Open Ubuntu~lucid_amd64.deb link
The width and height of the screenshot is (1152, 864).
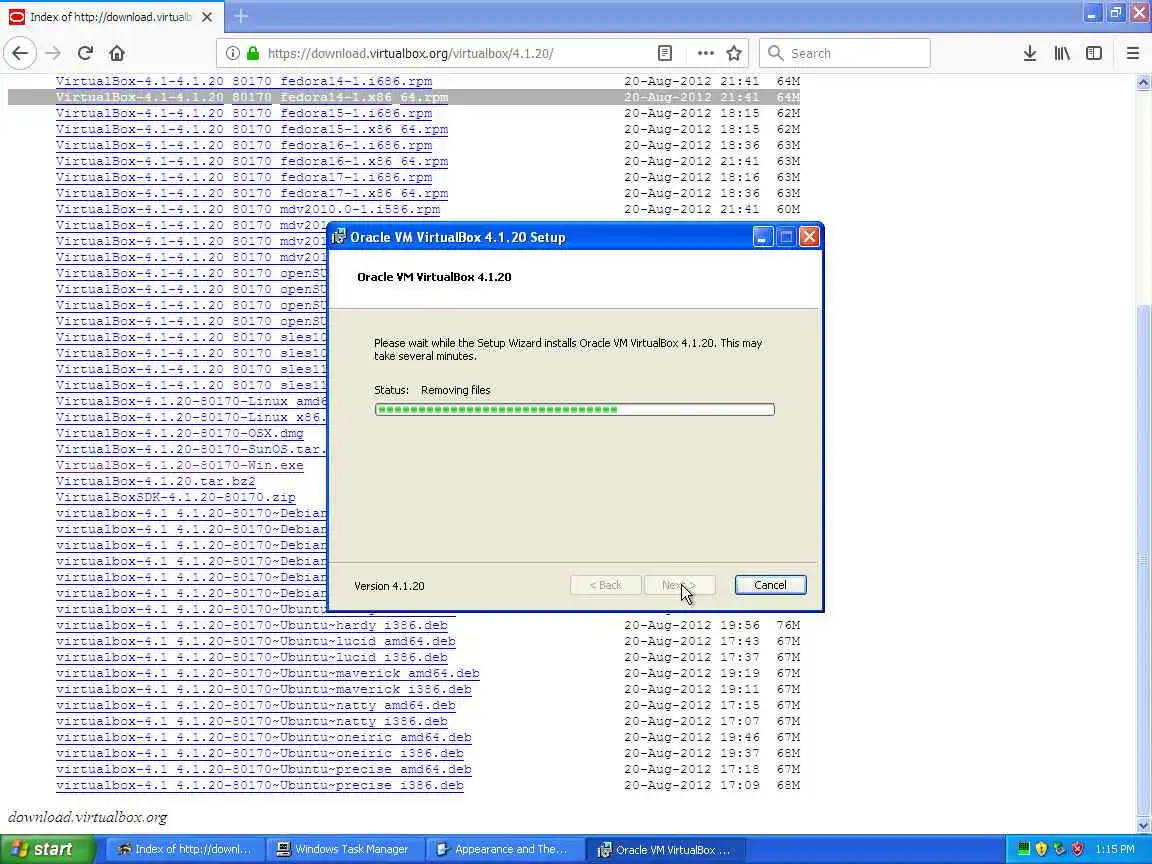256,641
